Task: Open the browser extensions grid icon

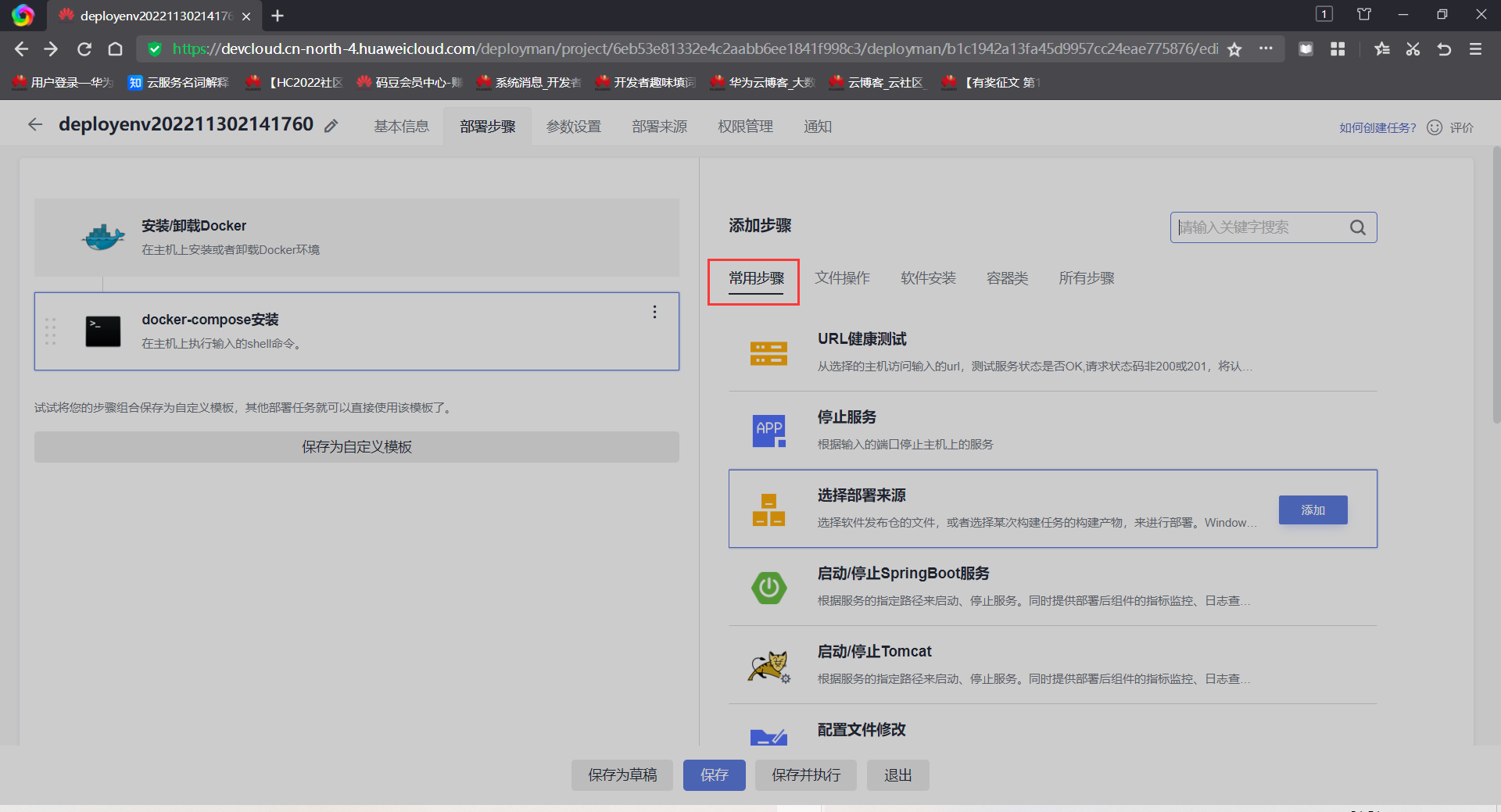Action: tap(1338, 49)
